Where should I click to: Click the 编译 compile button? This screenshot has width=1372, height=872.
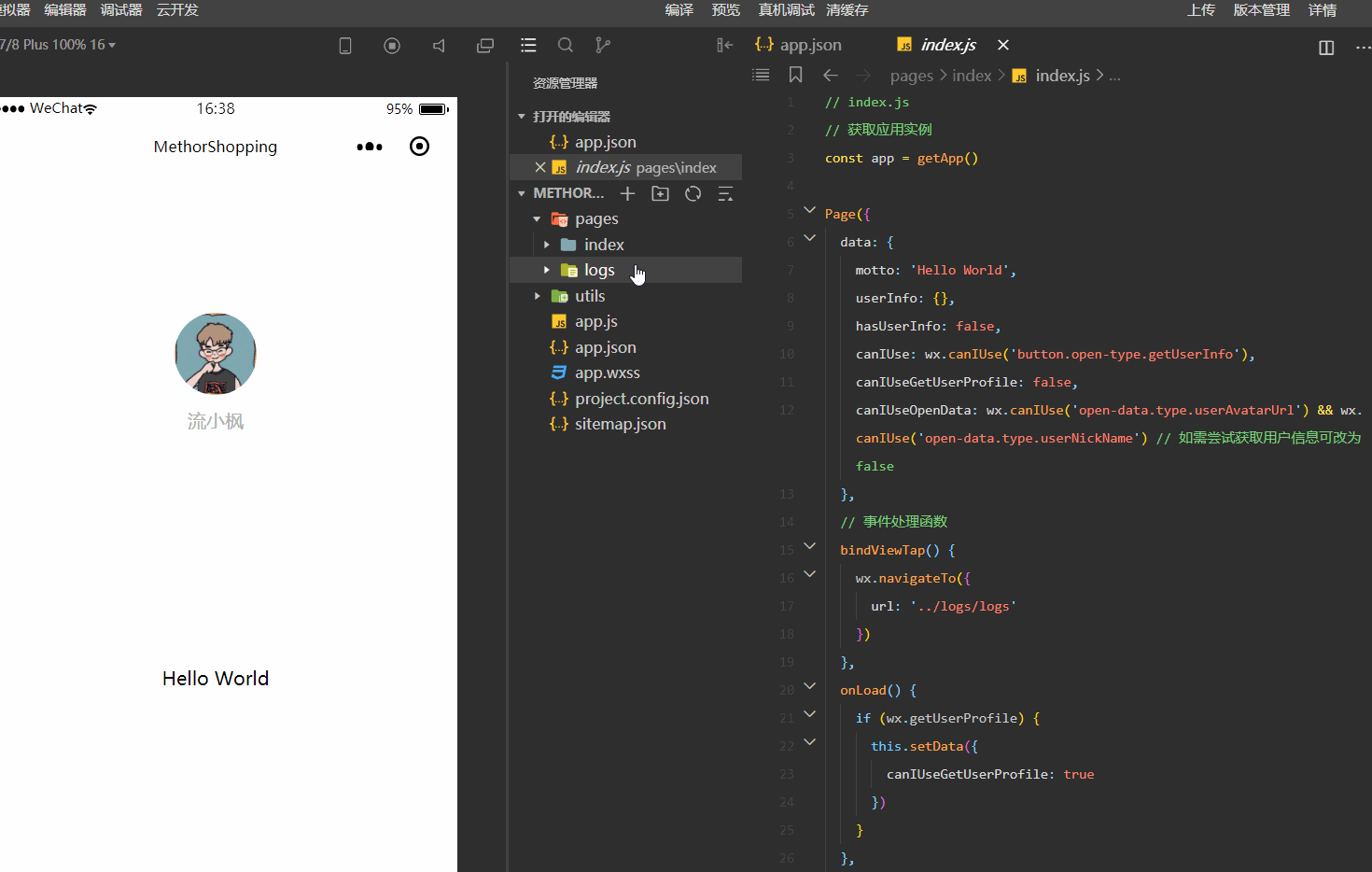679,10
